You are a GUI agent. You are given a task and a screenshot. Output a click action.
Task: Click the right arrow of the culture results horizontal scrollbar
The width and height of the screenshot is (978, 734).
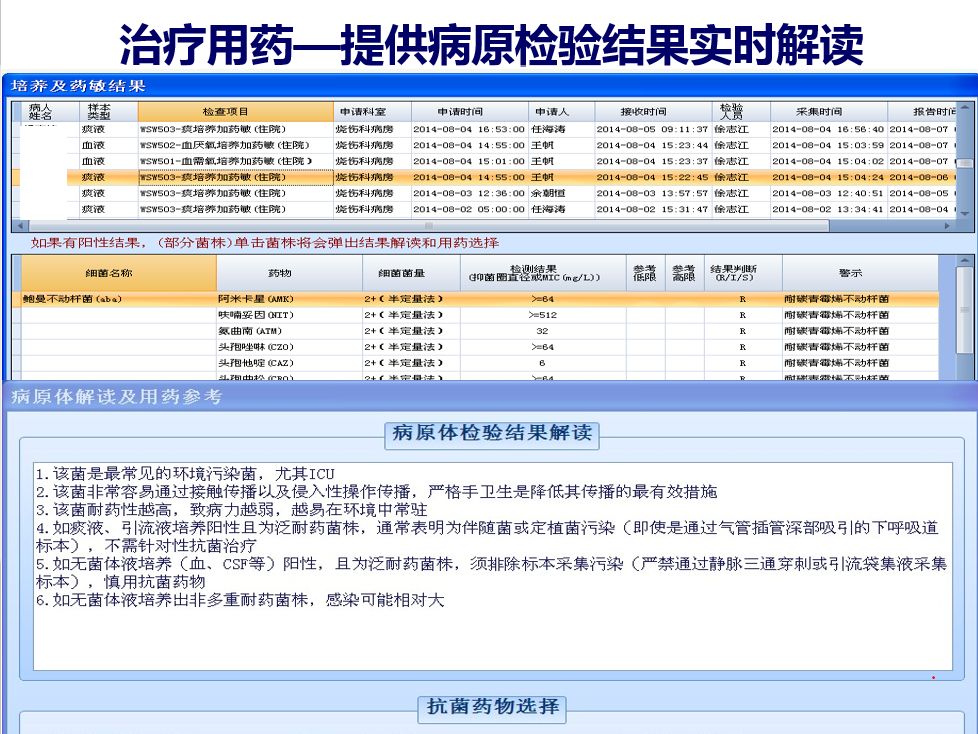(x=948, y=226)
